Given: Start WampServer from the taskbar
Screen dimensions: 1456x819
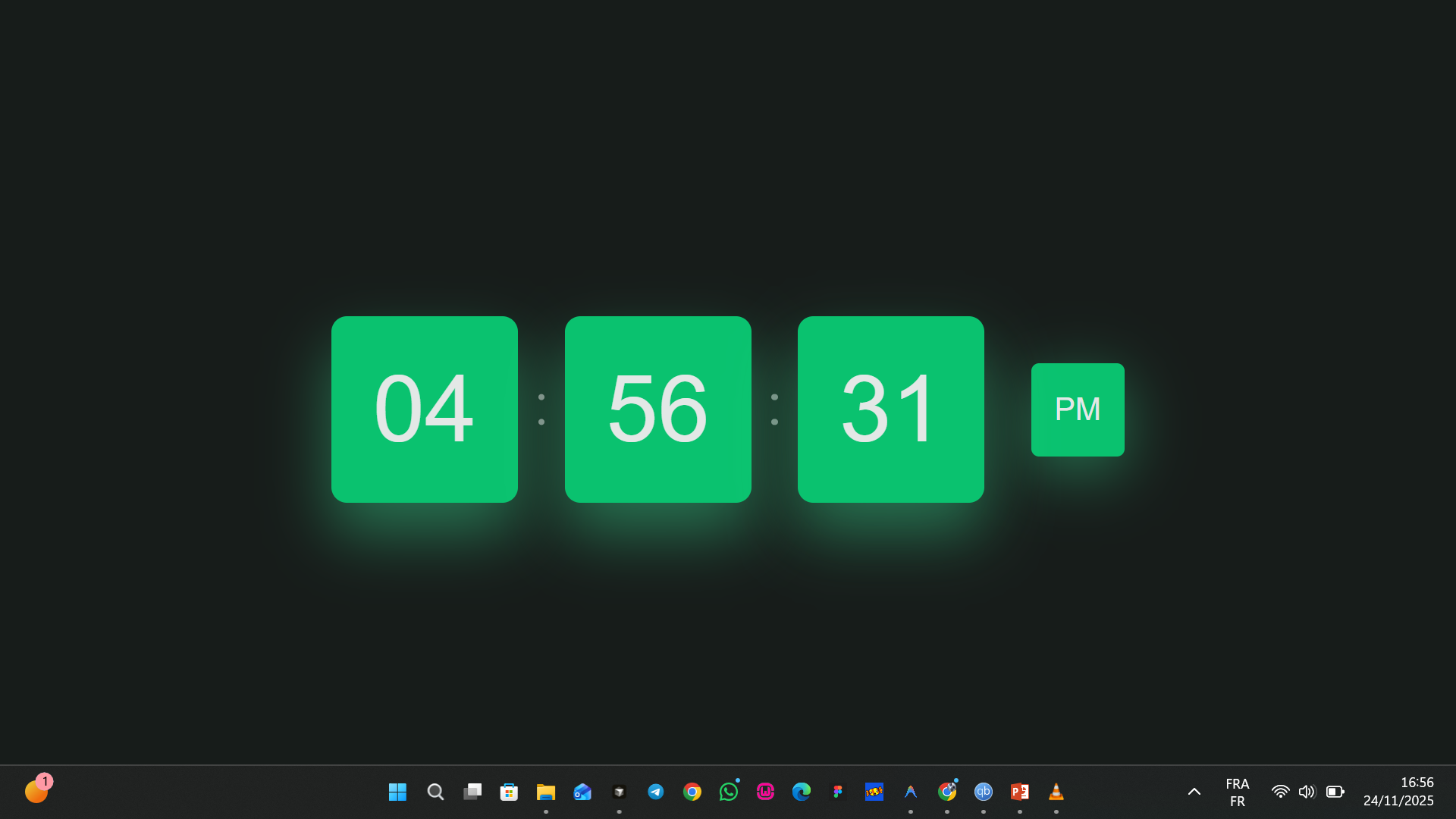Looking at the screenshot, I should (765, 791).
